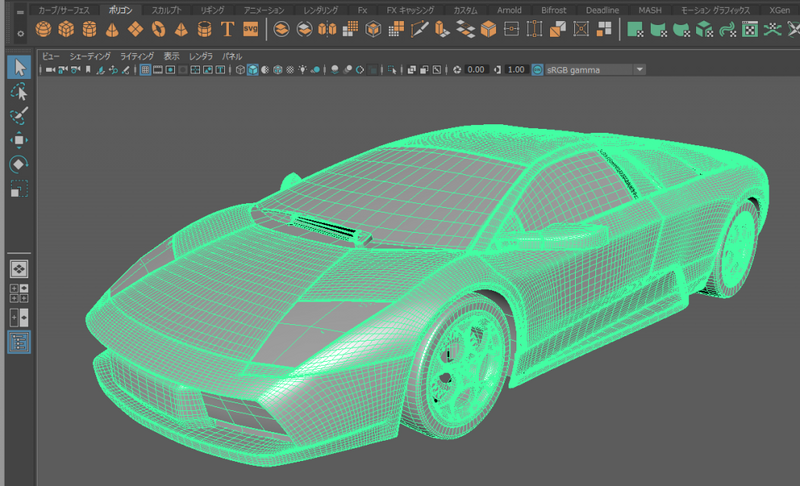Toggle the resolution gate display

[x=170, y=70]
